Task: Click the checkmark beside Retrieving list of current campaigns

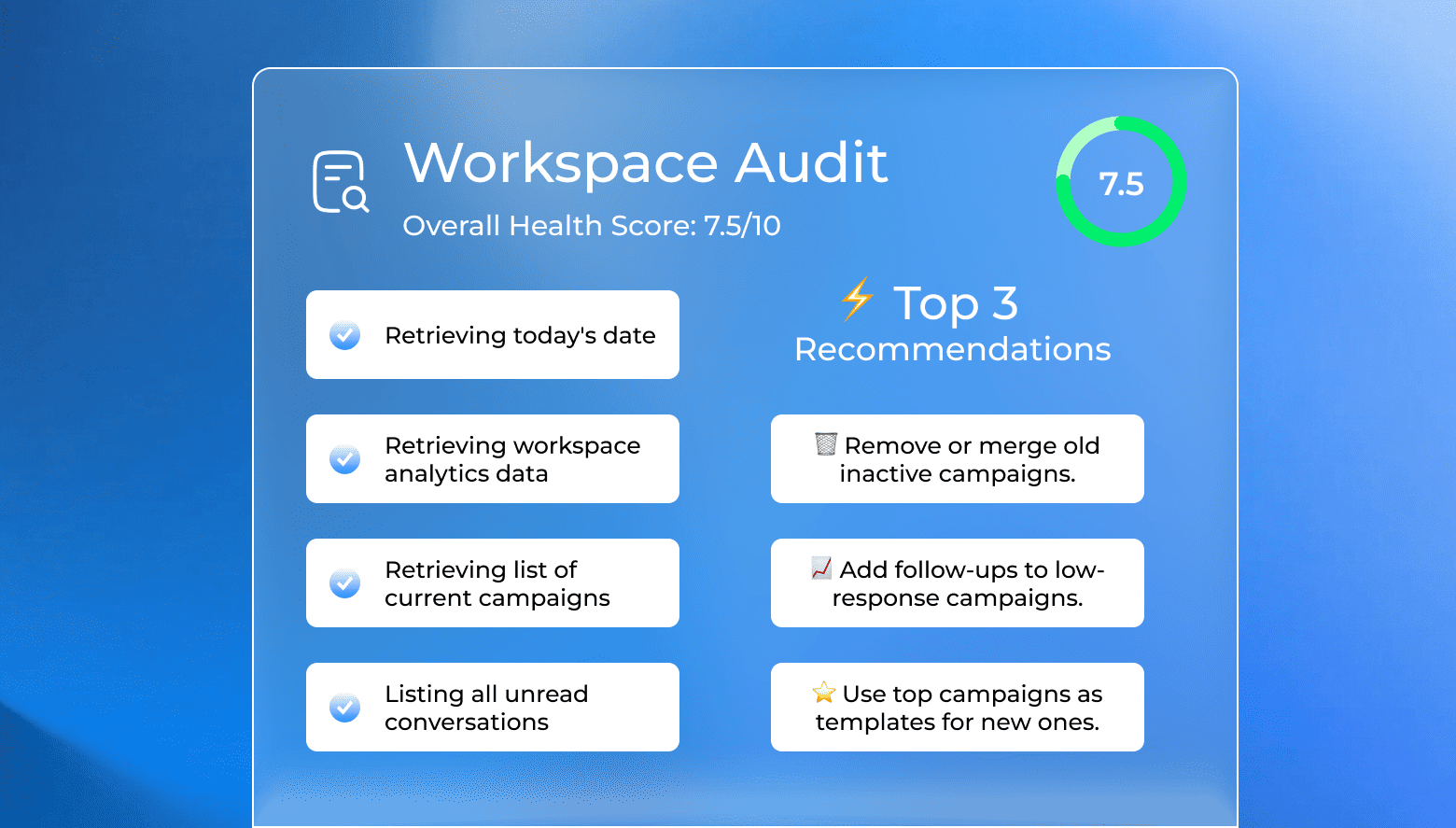Action: pyautogui.click(x=345, y=583)
